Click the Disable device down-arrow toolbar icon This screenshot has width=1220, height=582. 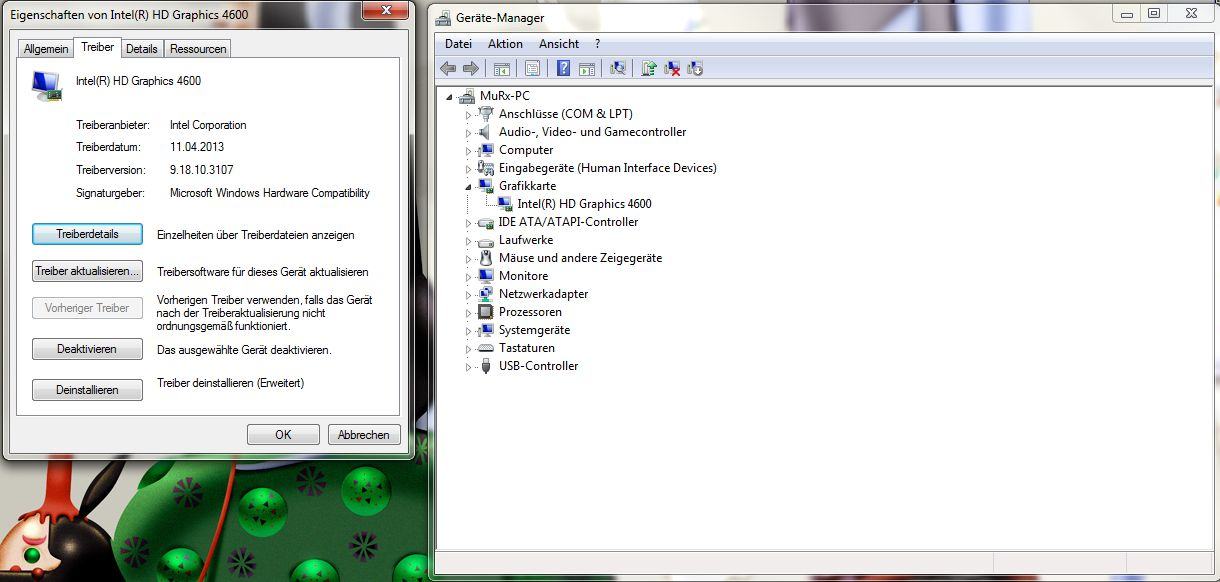point(696,68)
